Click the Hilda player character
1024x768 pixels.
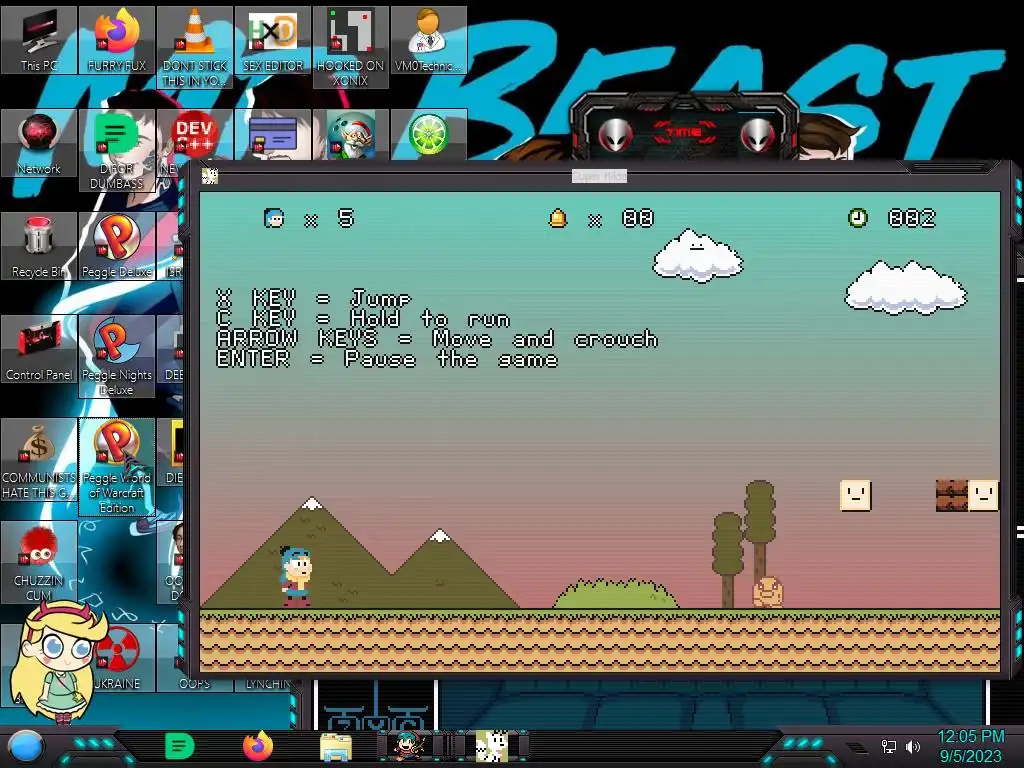coord(296,577)
